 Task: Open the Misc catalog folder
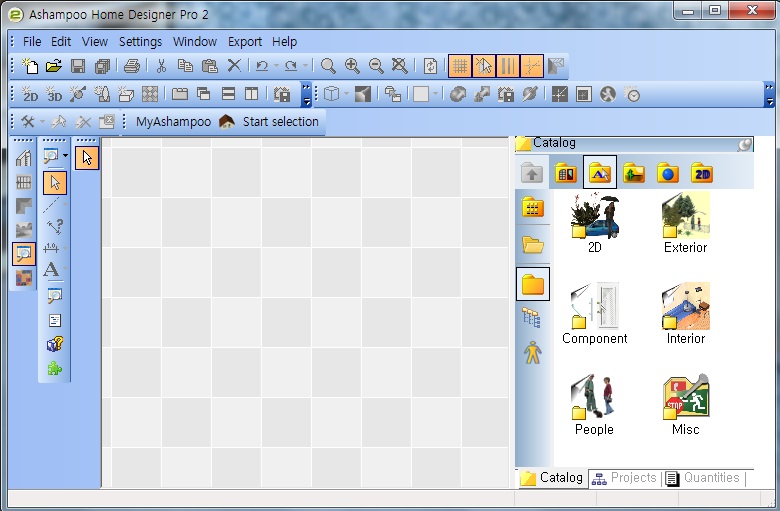pyautogui.click(x=685, y=405)
